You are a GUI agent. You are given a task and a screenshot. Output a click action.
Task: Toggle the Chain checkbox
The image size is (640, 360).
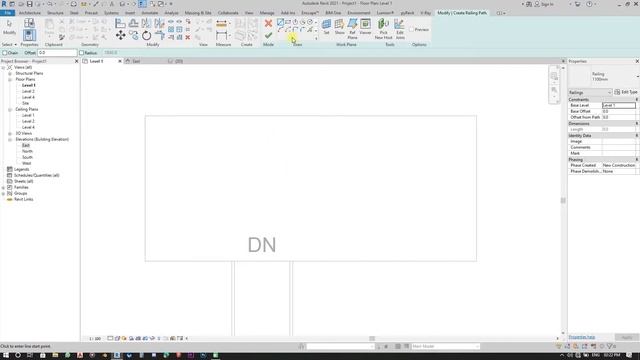pyautogui.click(x=5, y=53)
